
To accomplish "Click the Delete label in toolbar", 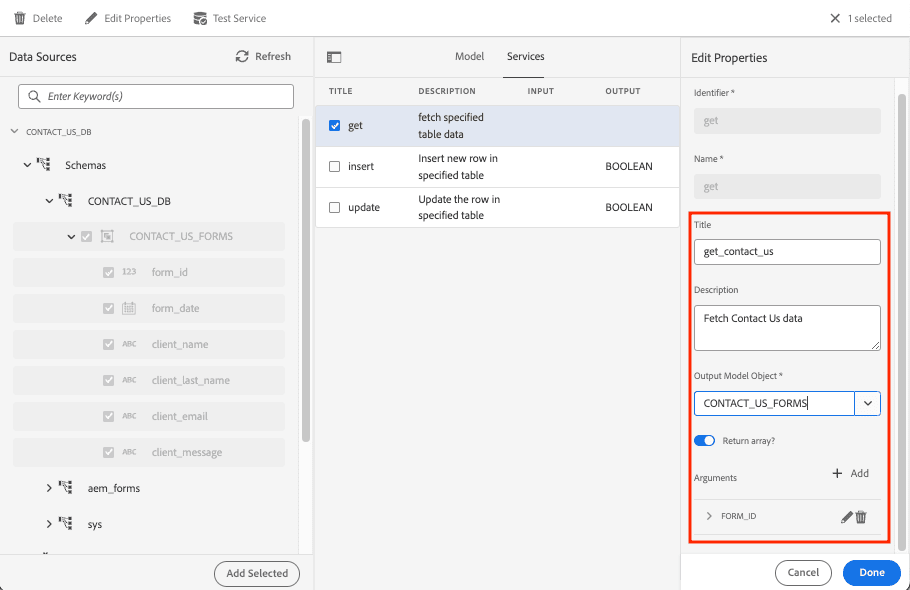I will [x=48, y=19].
